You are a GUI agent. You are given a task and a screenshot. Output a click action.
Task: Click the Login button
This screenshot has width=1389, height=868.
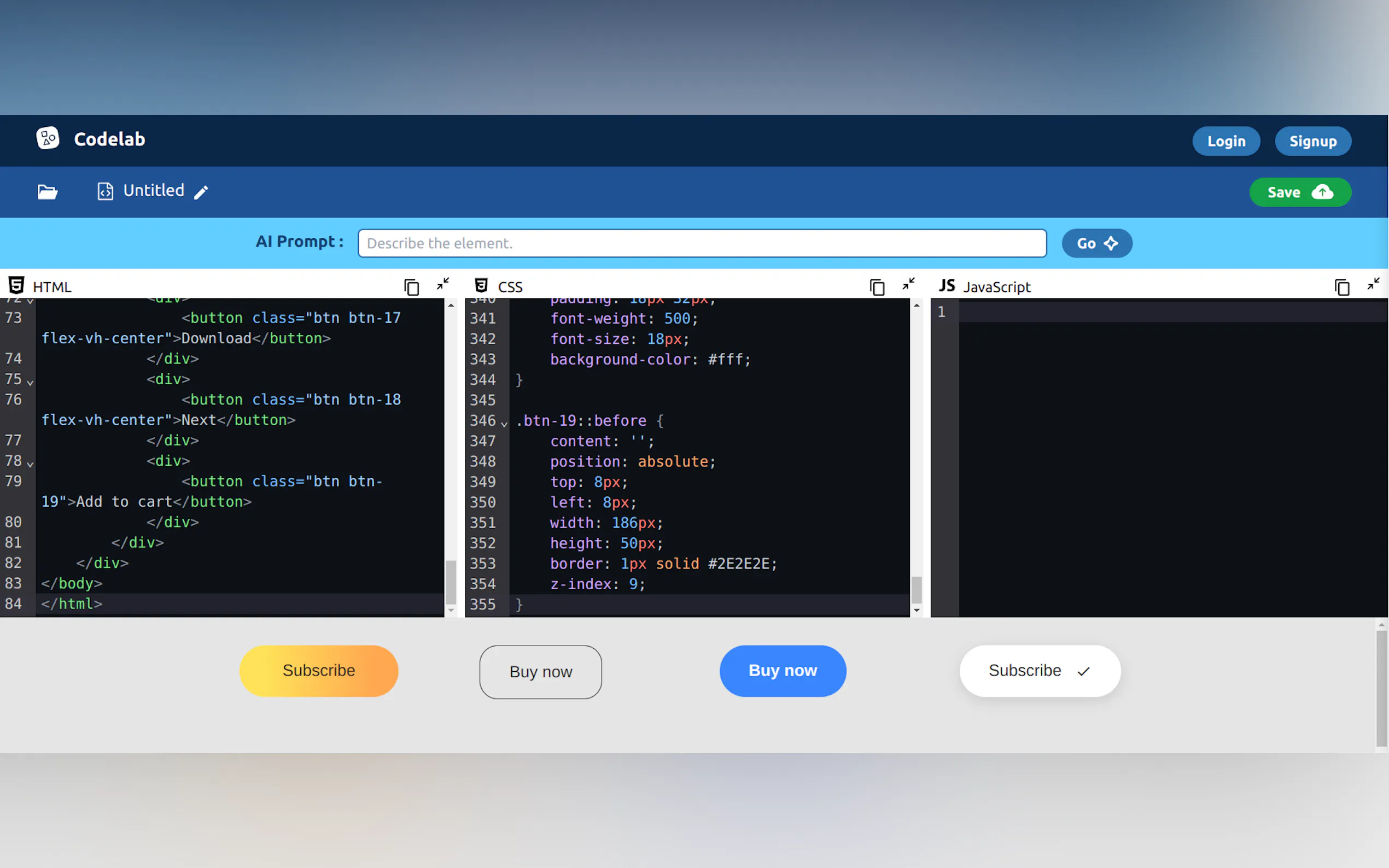[1226, 141]
